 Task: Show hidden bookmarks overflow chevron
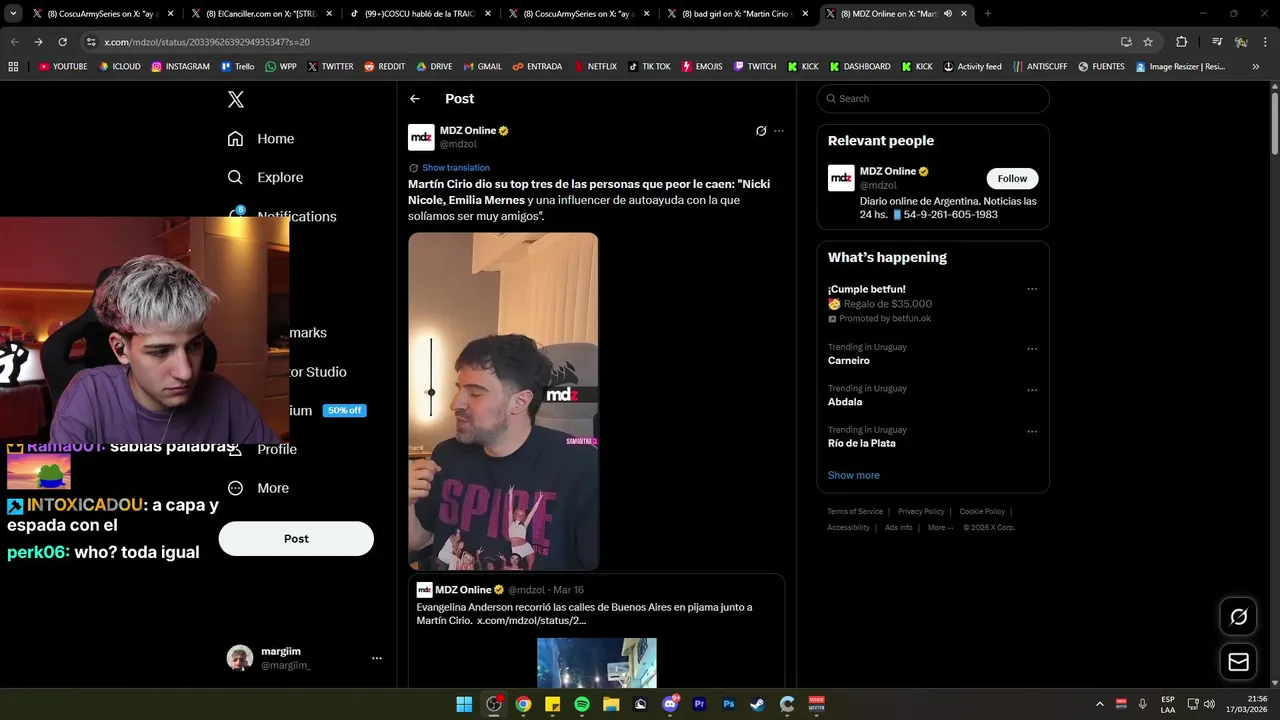click(1256, 67)
